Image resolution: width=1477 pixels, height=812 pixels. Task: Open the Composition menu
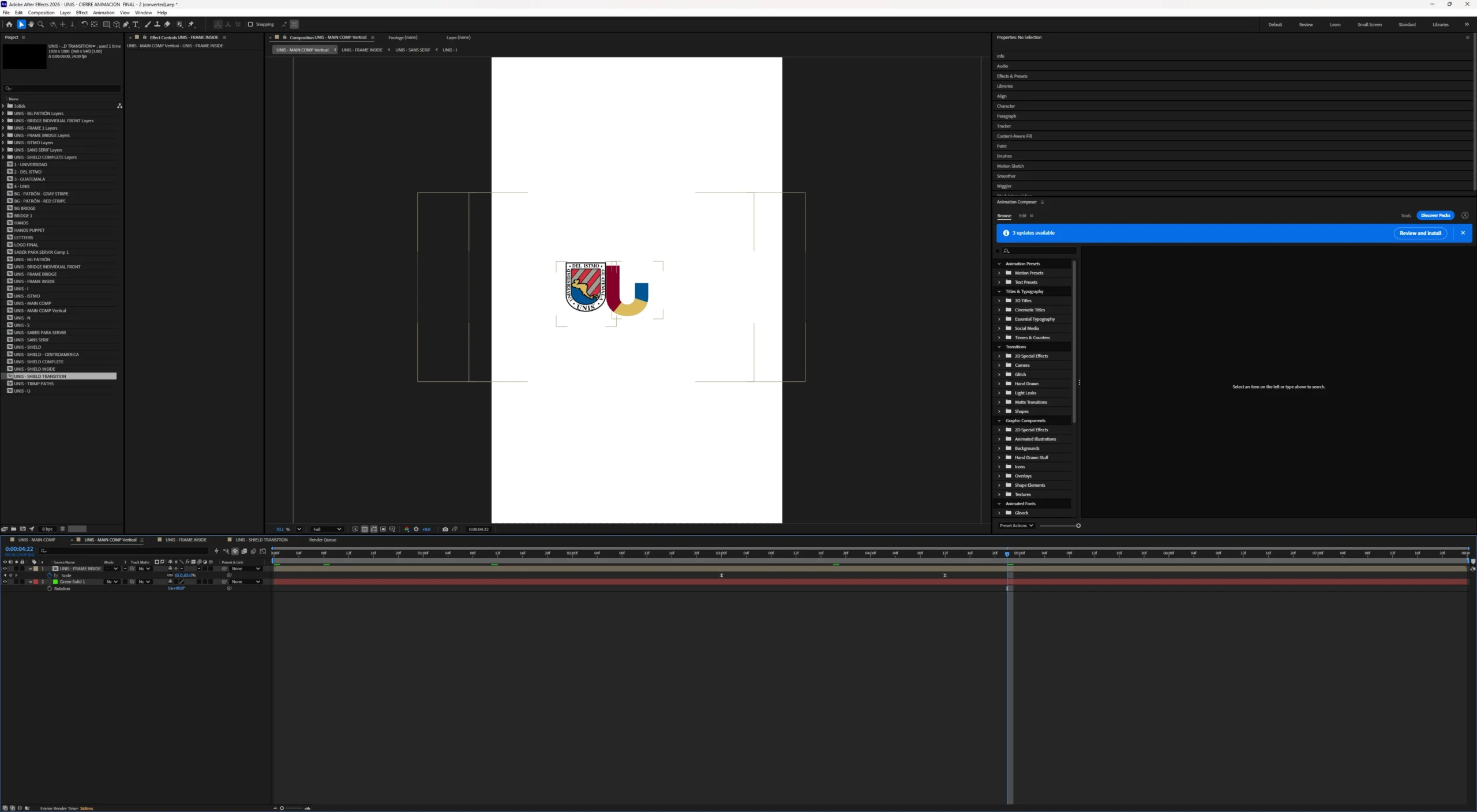pyautogui.click(x=42, y=13)
